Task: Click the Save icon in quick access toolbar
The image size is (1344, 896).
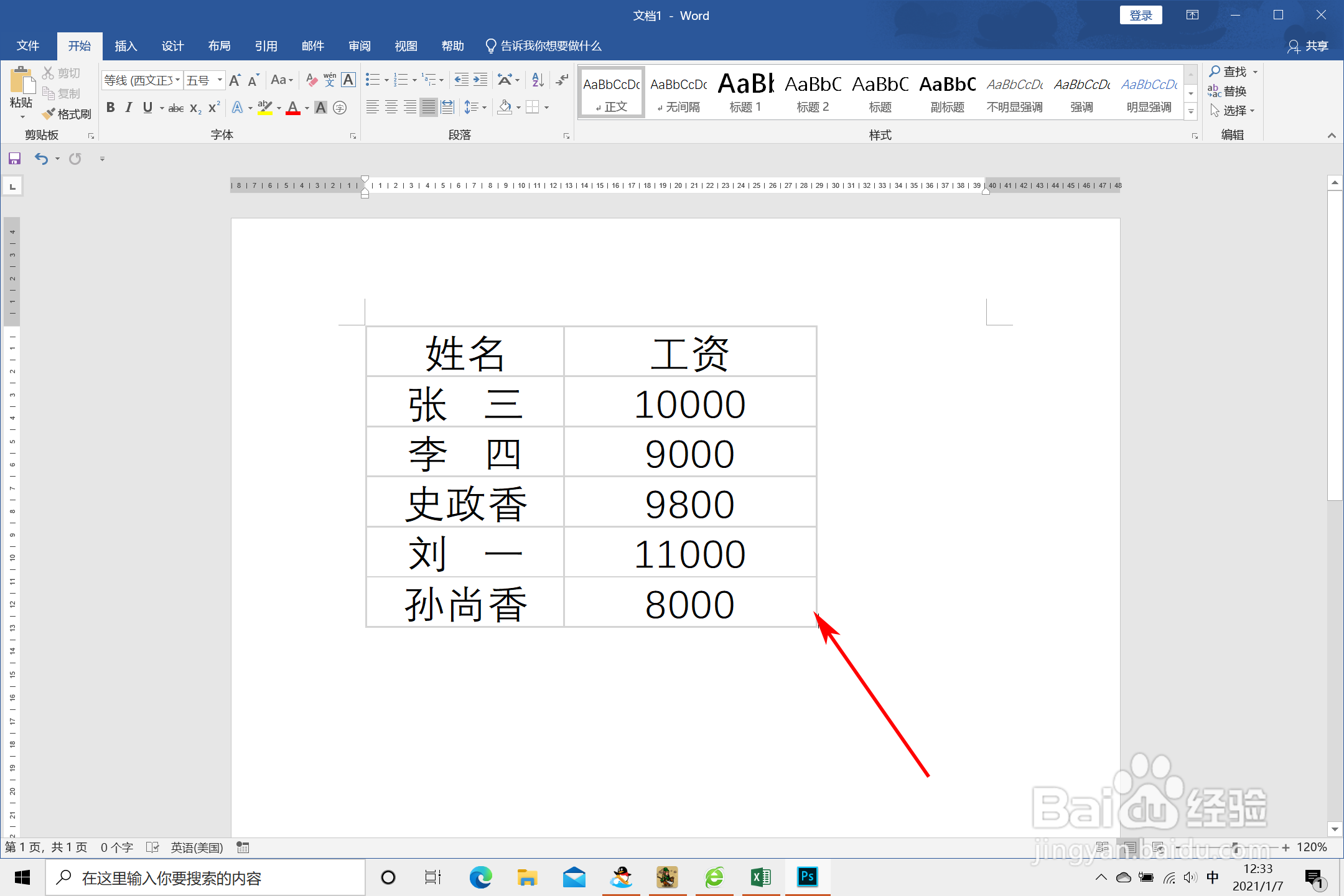Action: pos(15,159)
